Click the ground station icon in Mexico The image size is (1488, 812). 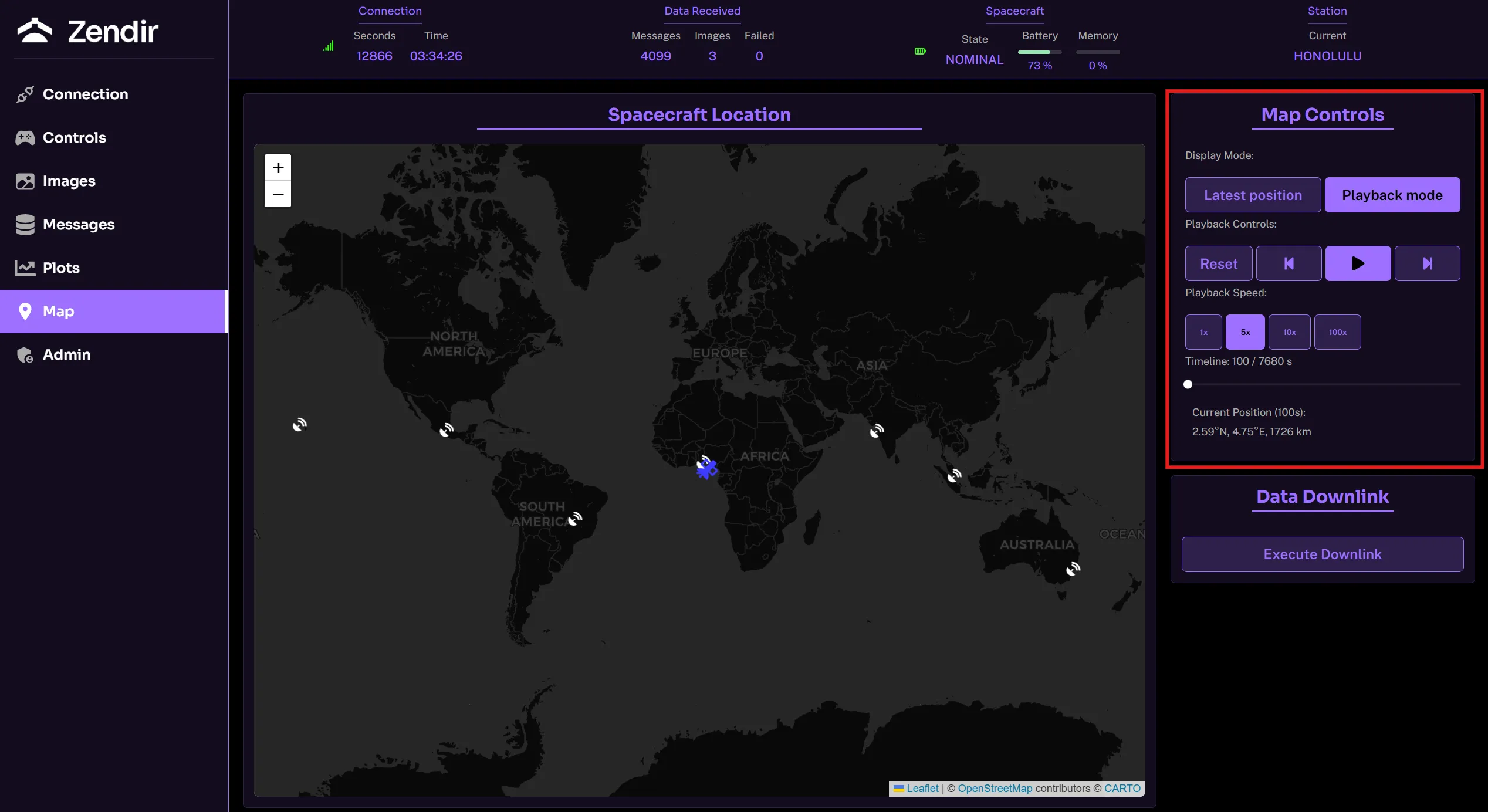(447, 430)
